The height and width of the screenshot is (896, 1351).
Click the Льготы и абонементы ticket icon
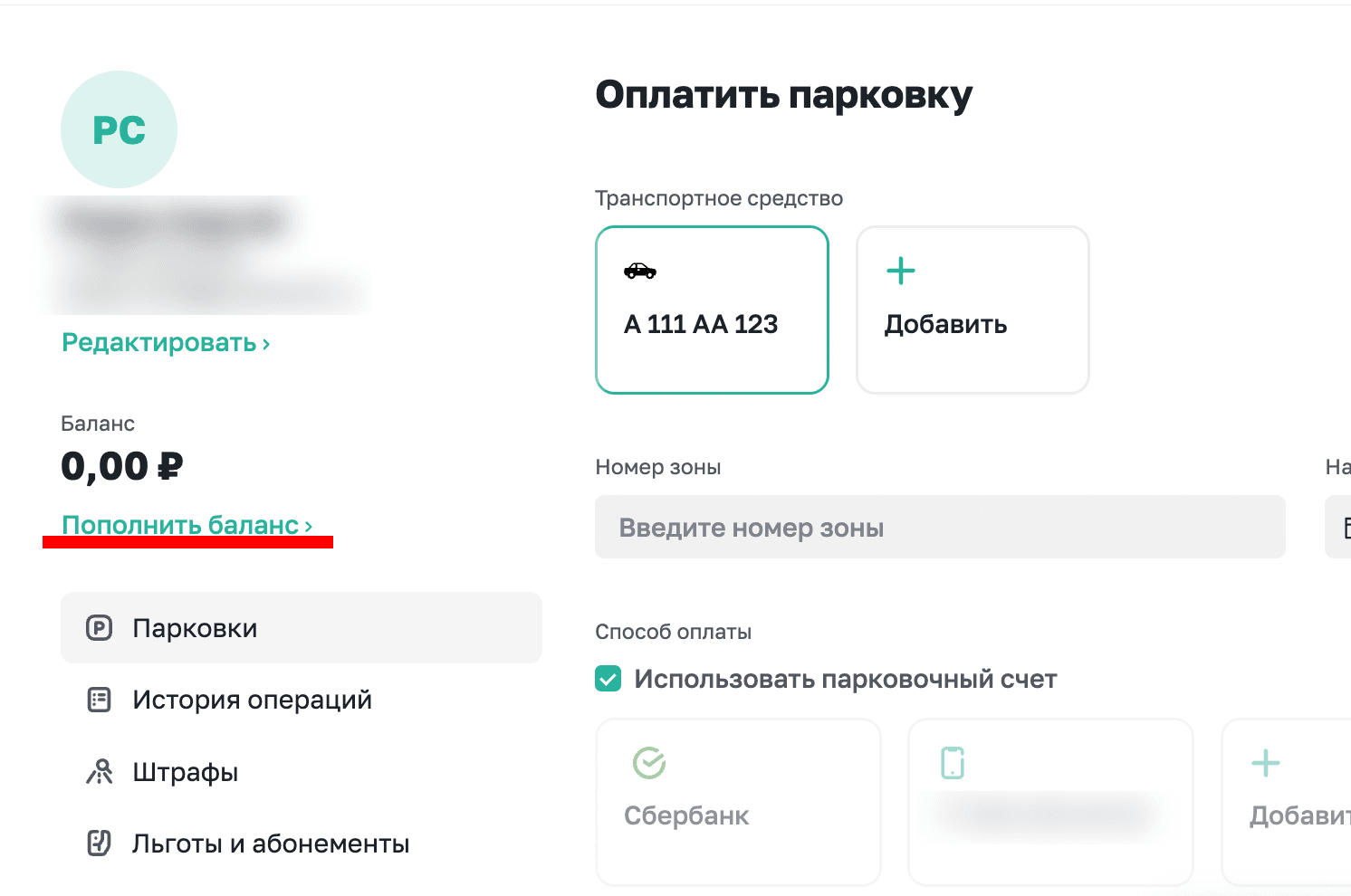[x=100, y=843]
